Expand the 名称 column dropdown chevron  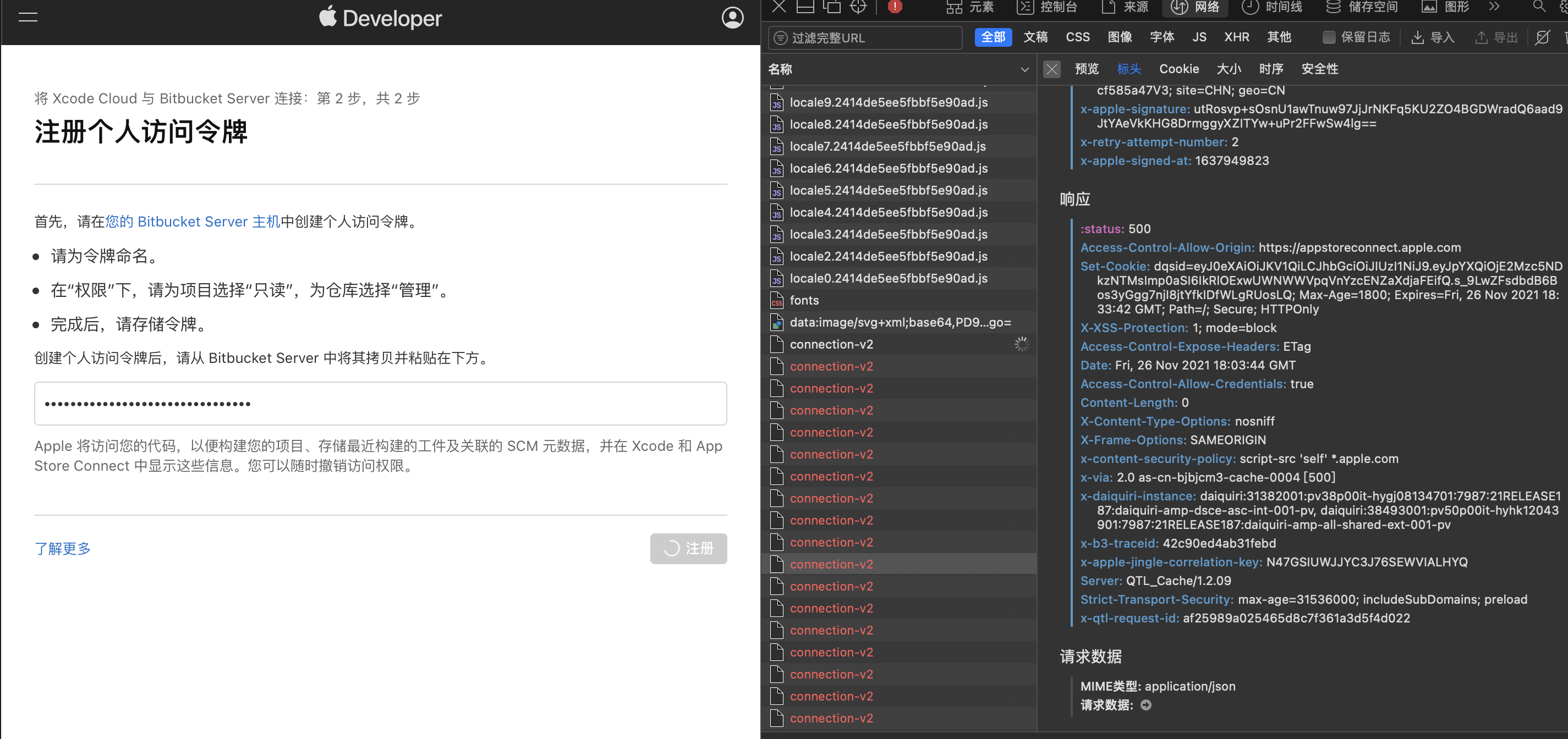coord(1024,69)
